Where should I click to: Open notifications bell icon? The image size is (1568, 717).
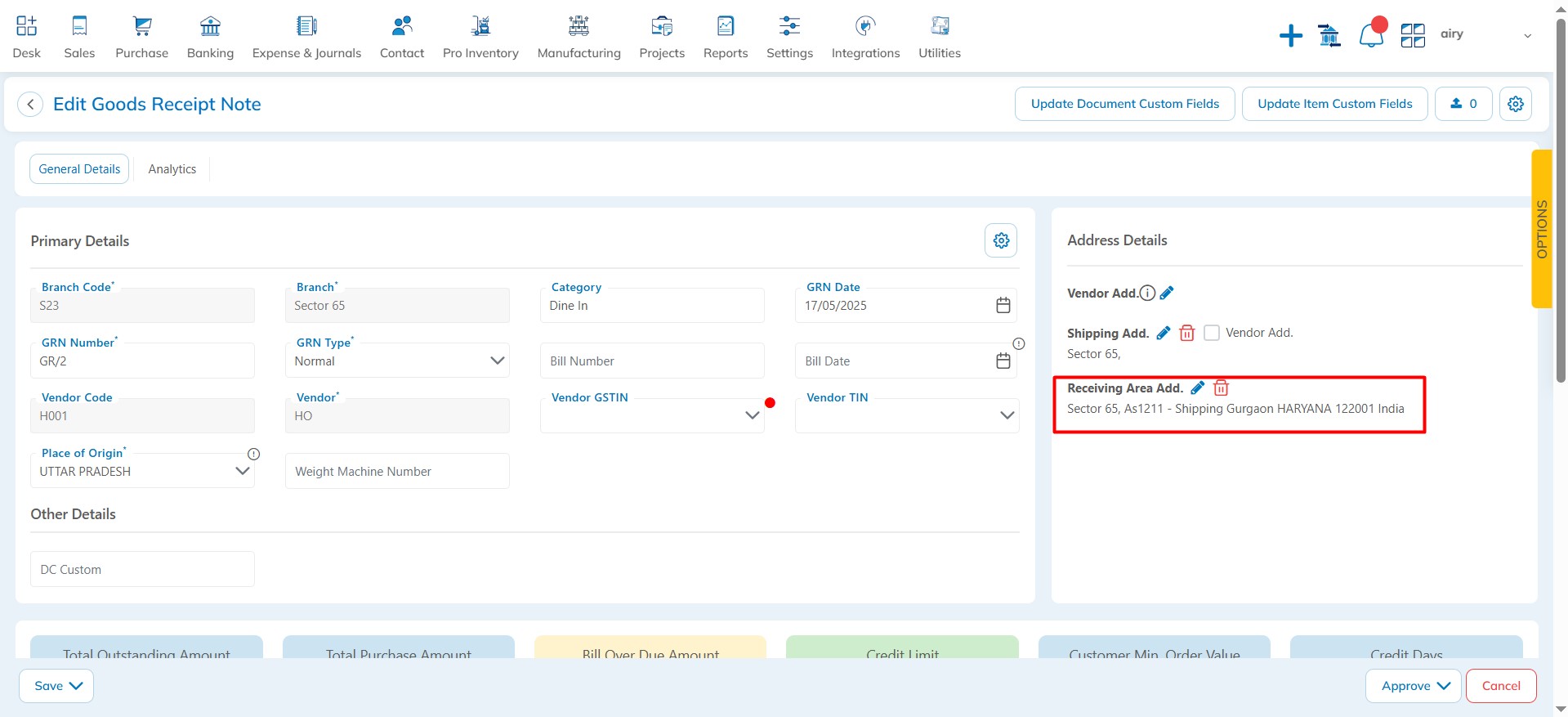point(1372,34)
